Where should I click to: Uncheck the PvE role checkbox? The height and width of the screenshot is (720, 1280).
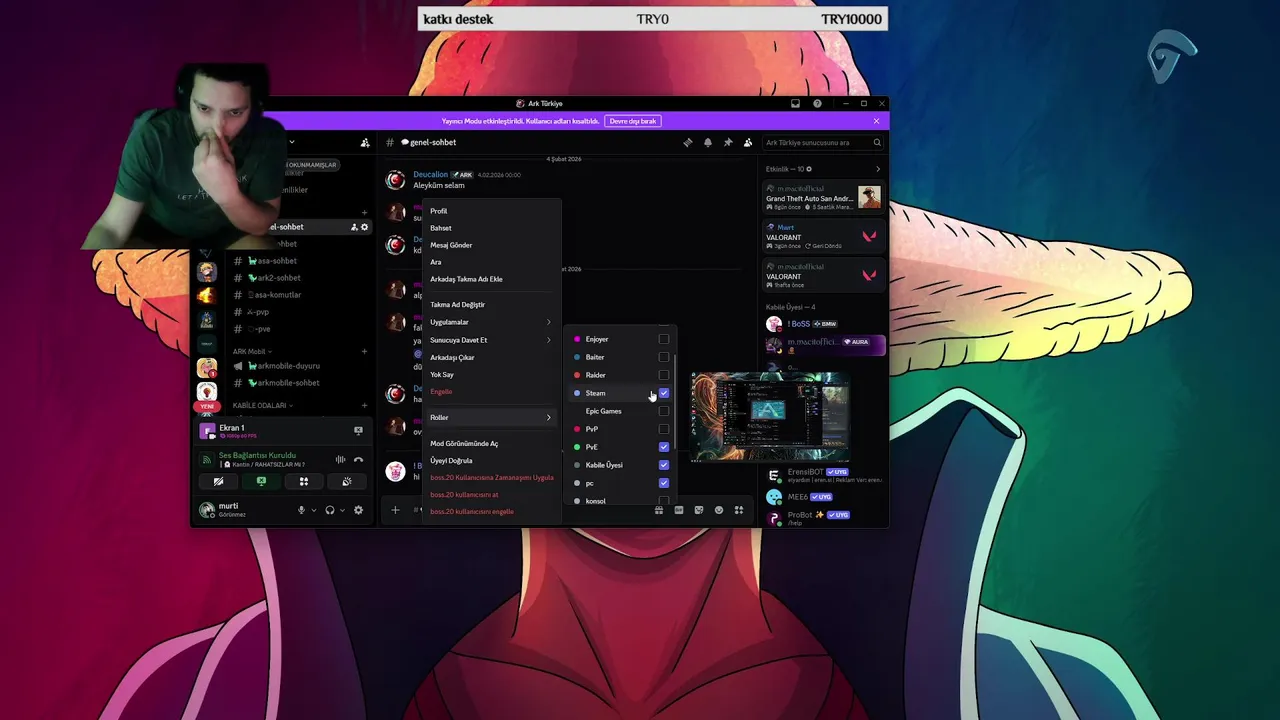tap(664, 447)
